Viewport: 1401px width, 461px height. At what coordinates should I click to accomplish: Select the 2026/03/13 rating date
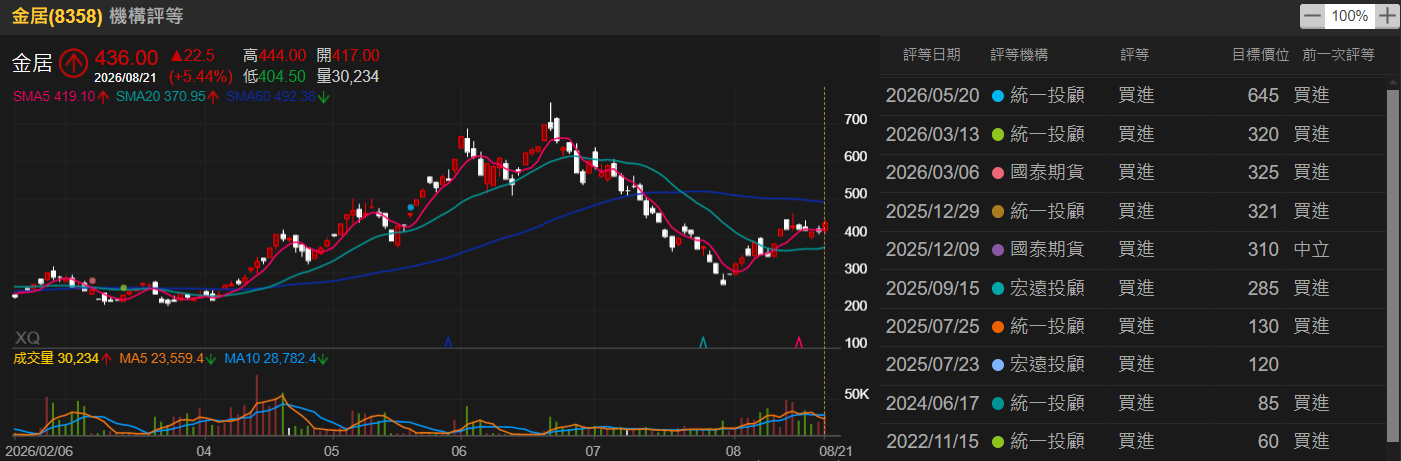point(932,134)
